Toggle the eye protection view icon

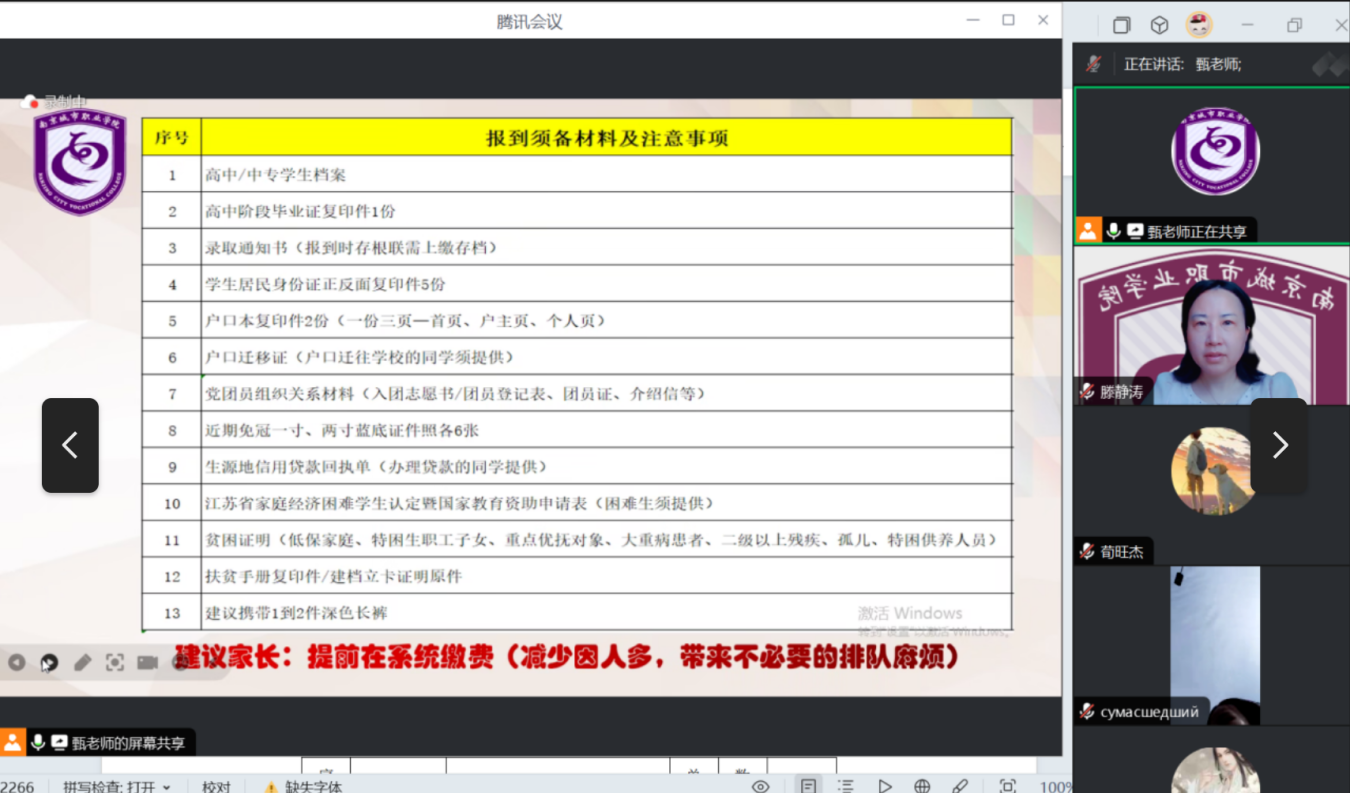pos(761,786)
